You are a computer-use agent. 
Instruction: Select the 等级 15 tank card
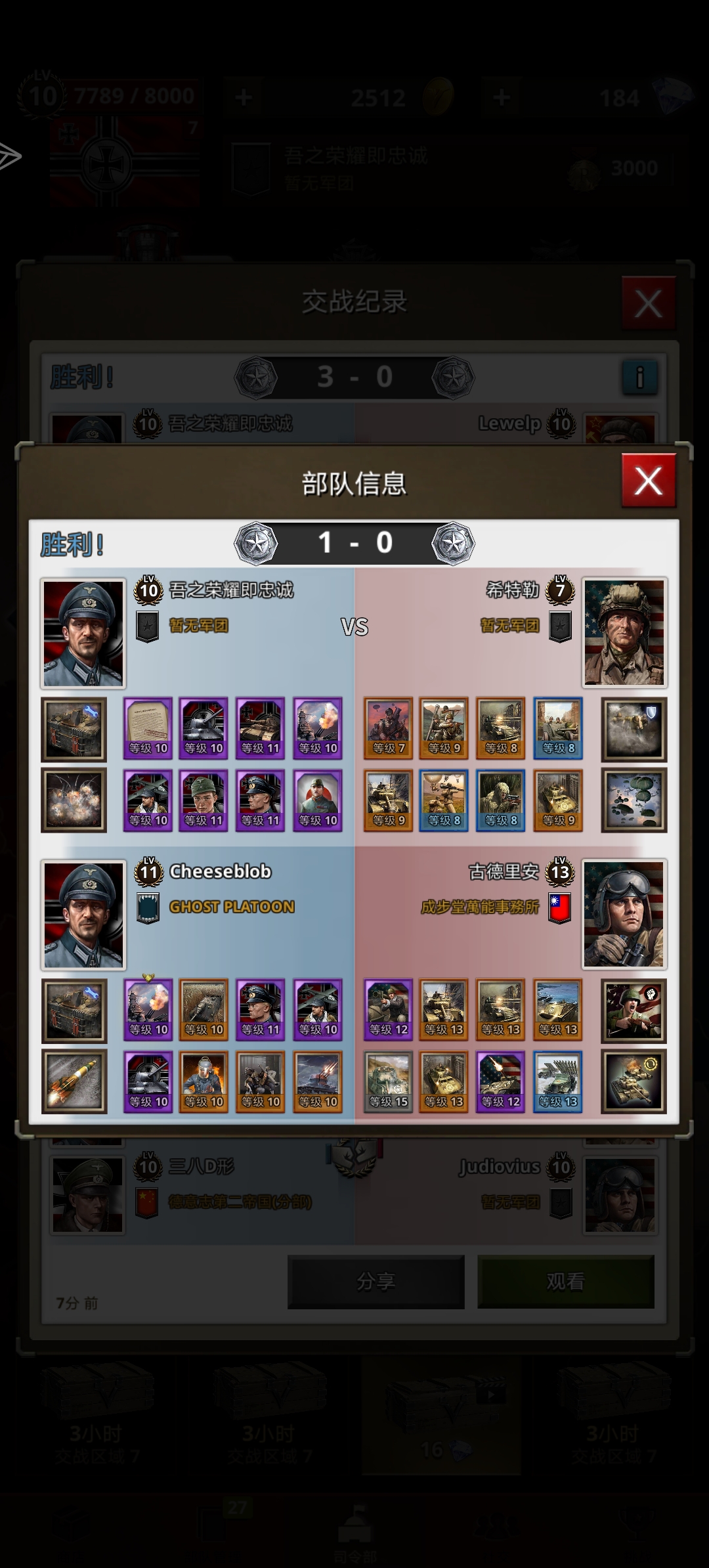coord(388,1081)
